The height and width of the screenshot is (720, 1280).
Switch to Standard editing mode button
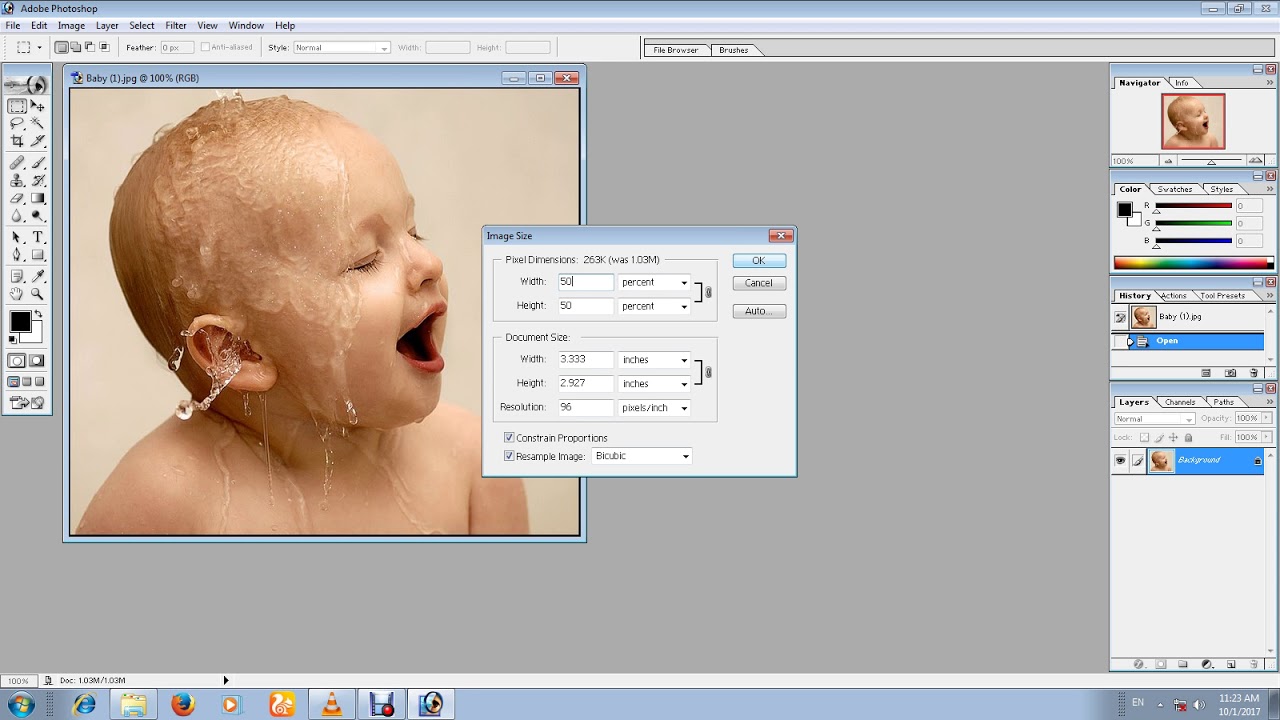(17, 361)
